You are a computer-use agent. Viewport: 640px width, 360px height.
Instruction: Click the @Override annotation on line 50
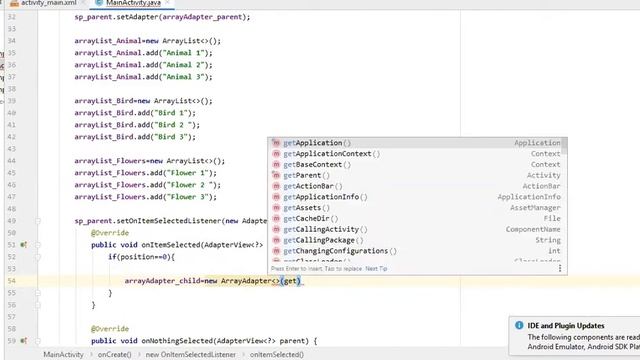click(x=110, y=233)
